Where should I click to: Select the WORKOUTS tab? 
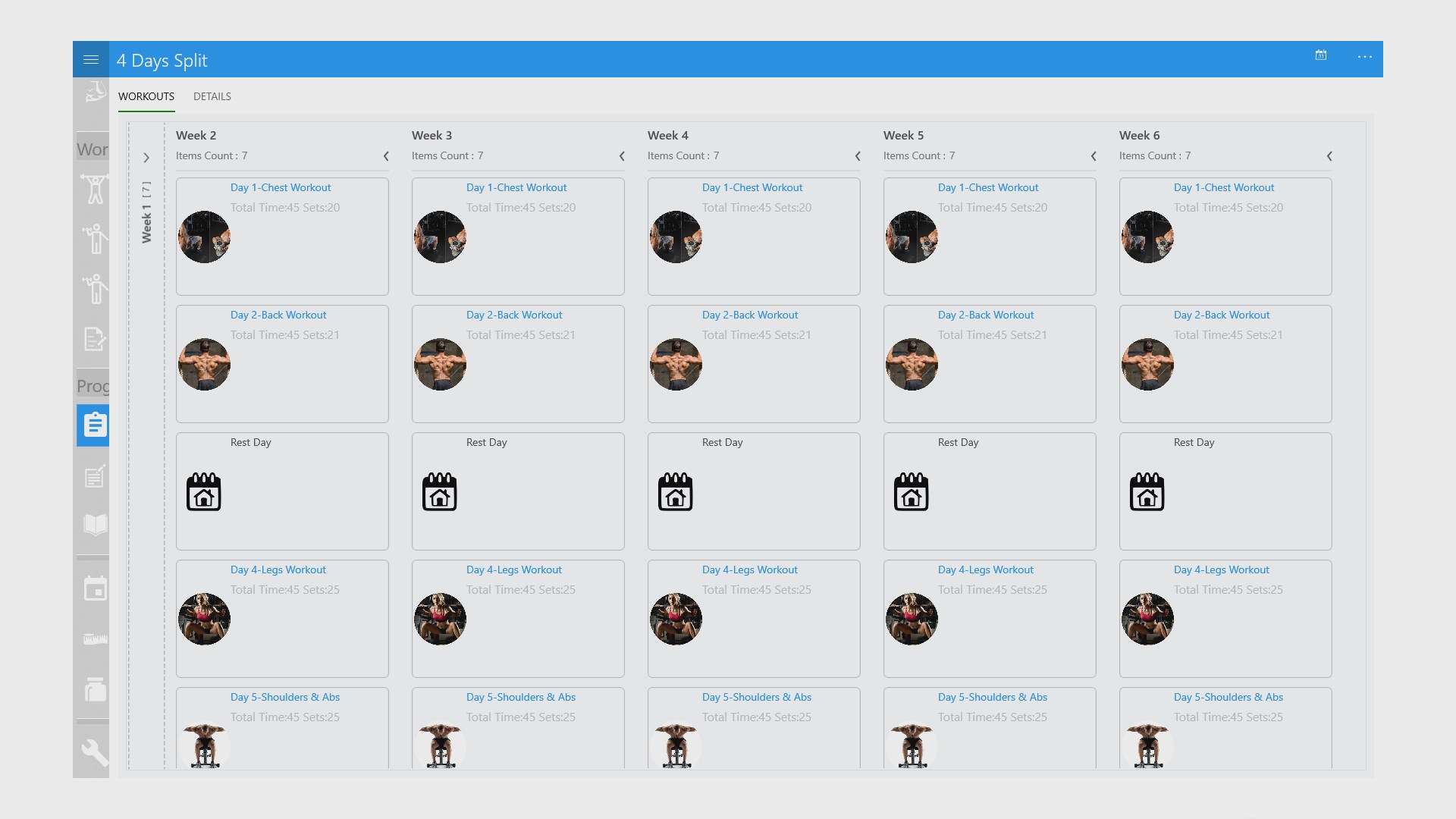pos(146,96)
